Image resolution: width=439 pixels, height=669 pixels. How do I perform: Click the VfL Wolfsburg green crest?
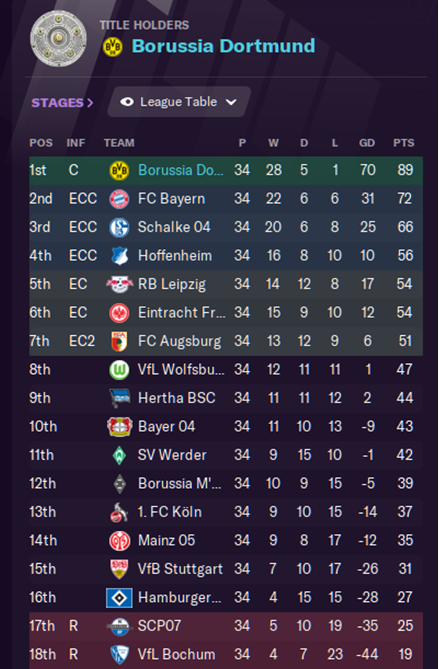tap(119, 370)
